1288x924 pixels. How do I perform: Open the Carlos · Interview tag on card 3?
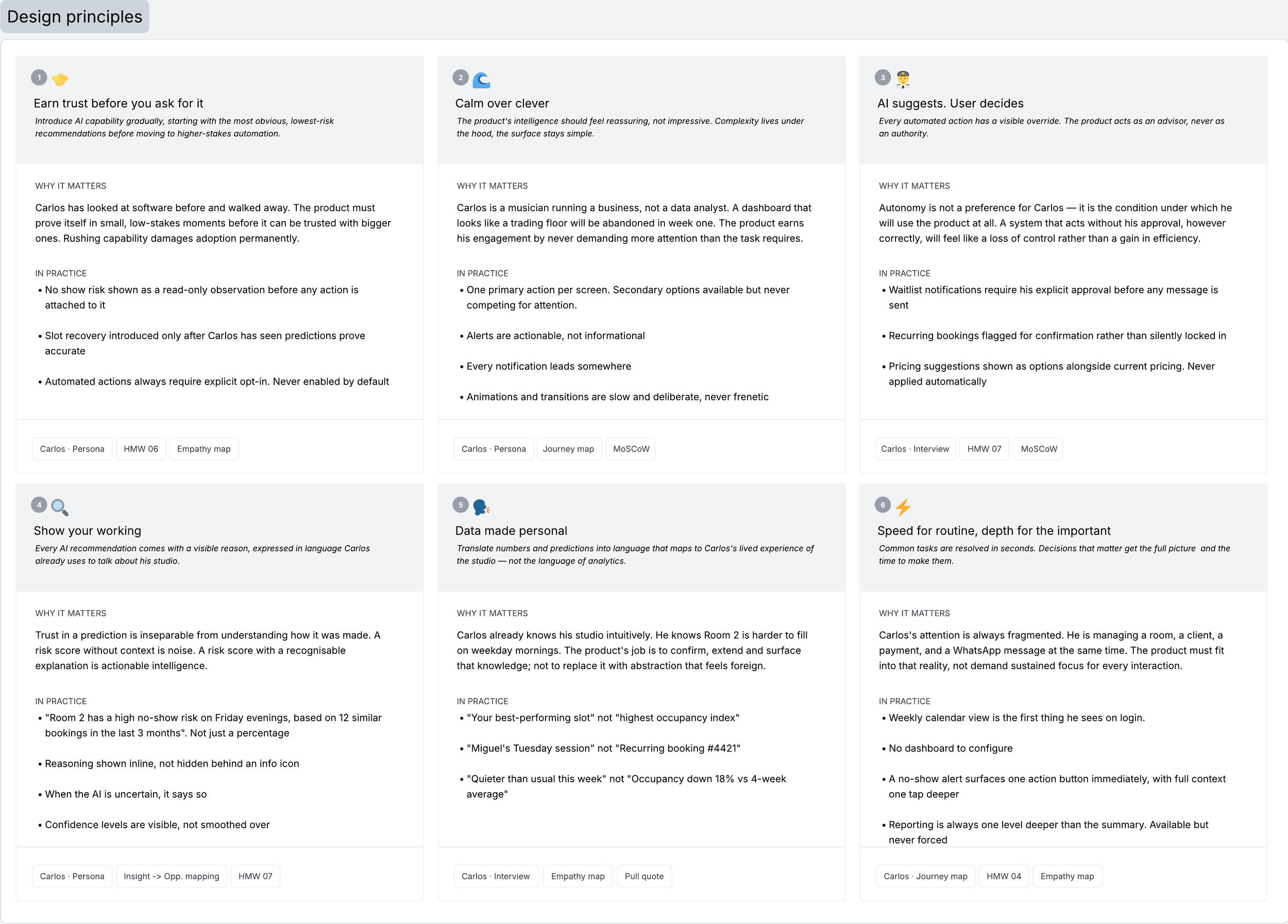tap(915, 449)
